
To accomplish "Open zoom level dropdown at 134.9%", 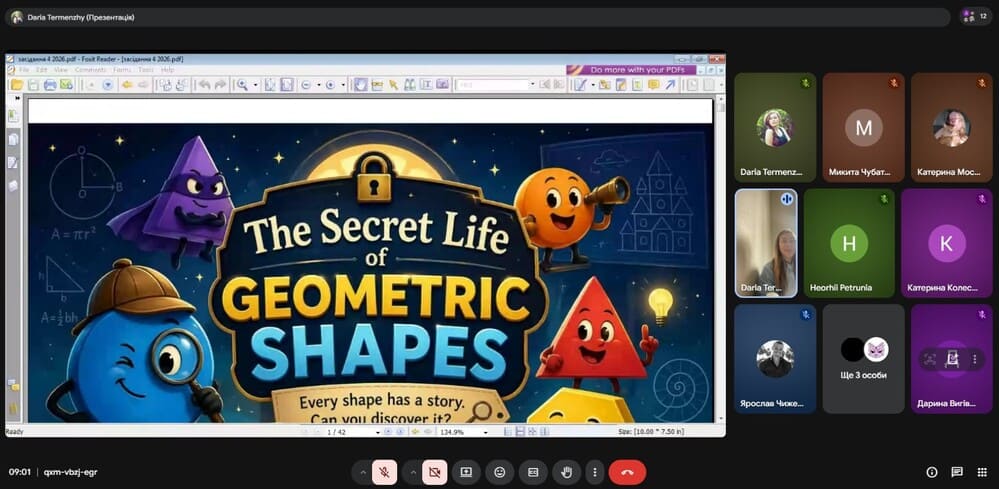I will [x=486, y=432].
